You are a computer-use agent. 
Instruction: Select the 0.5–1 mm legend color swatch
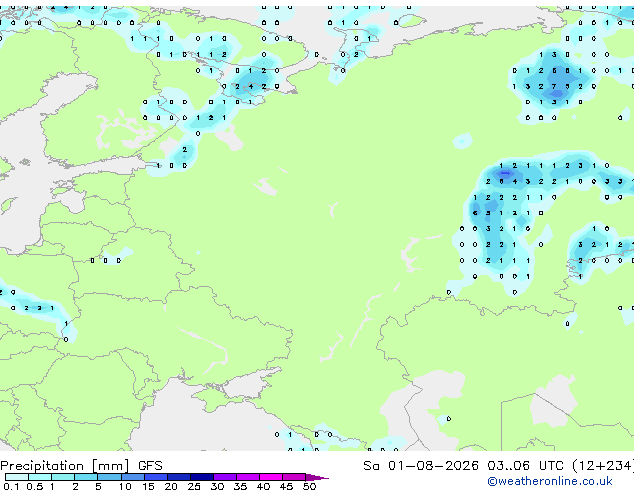40,477
